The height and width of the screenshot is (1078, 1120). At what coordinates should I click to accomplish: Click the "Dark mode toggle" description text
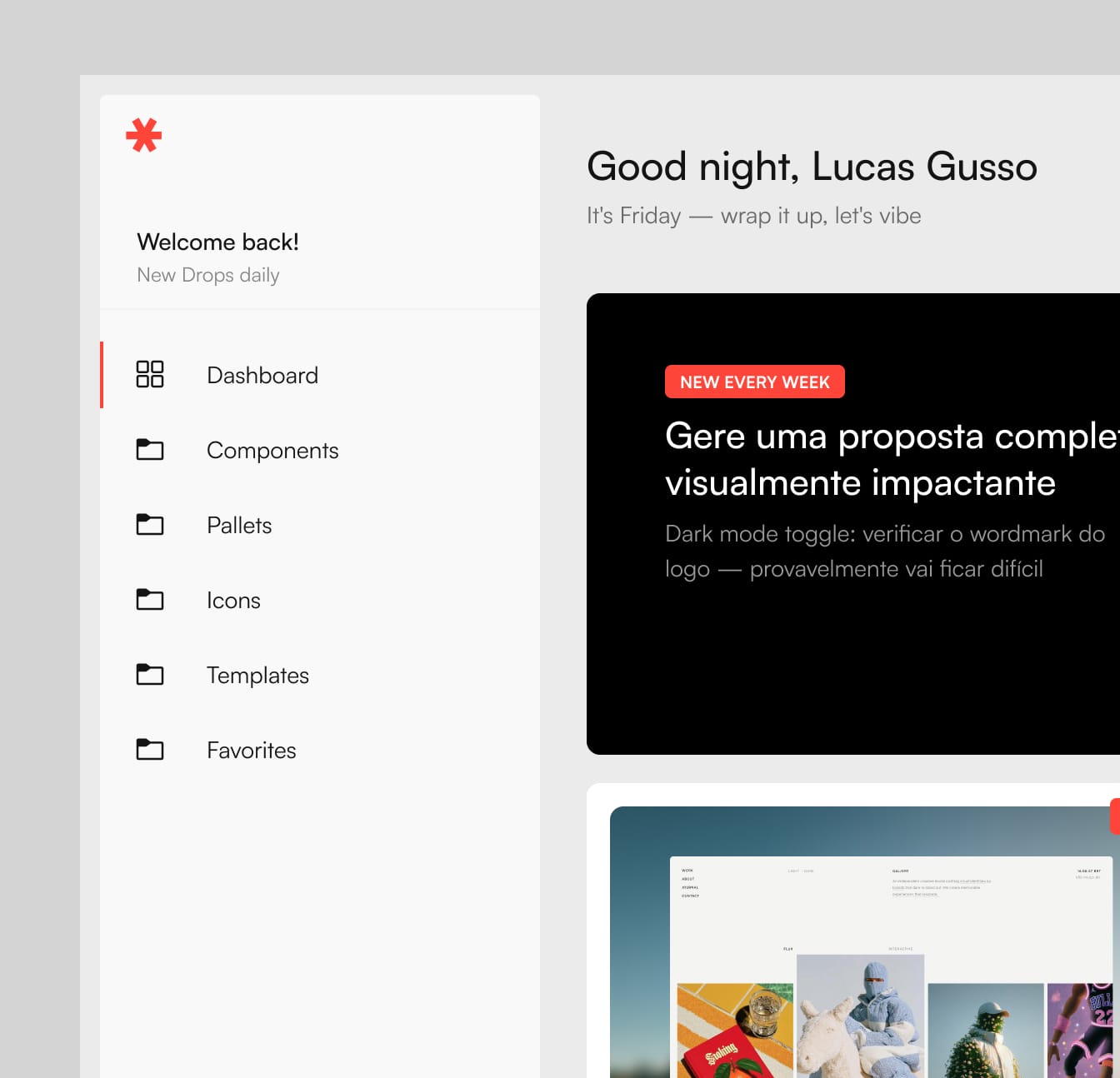coord(885,551)
